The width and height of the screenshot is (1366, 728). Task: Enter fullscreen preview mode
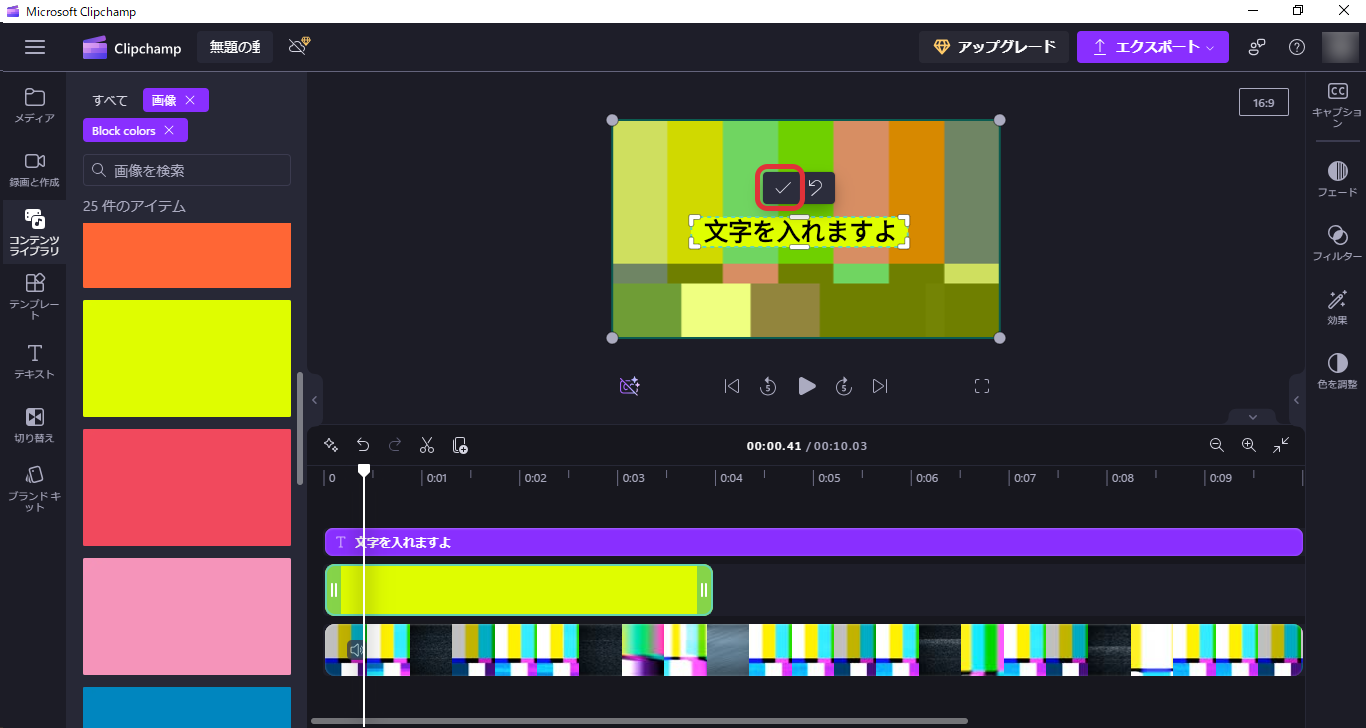coord(982,386)
